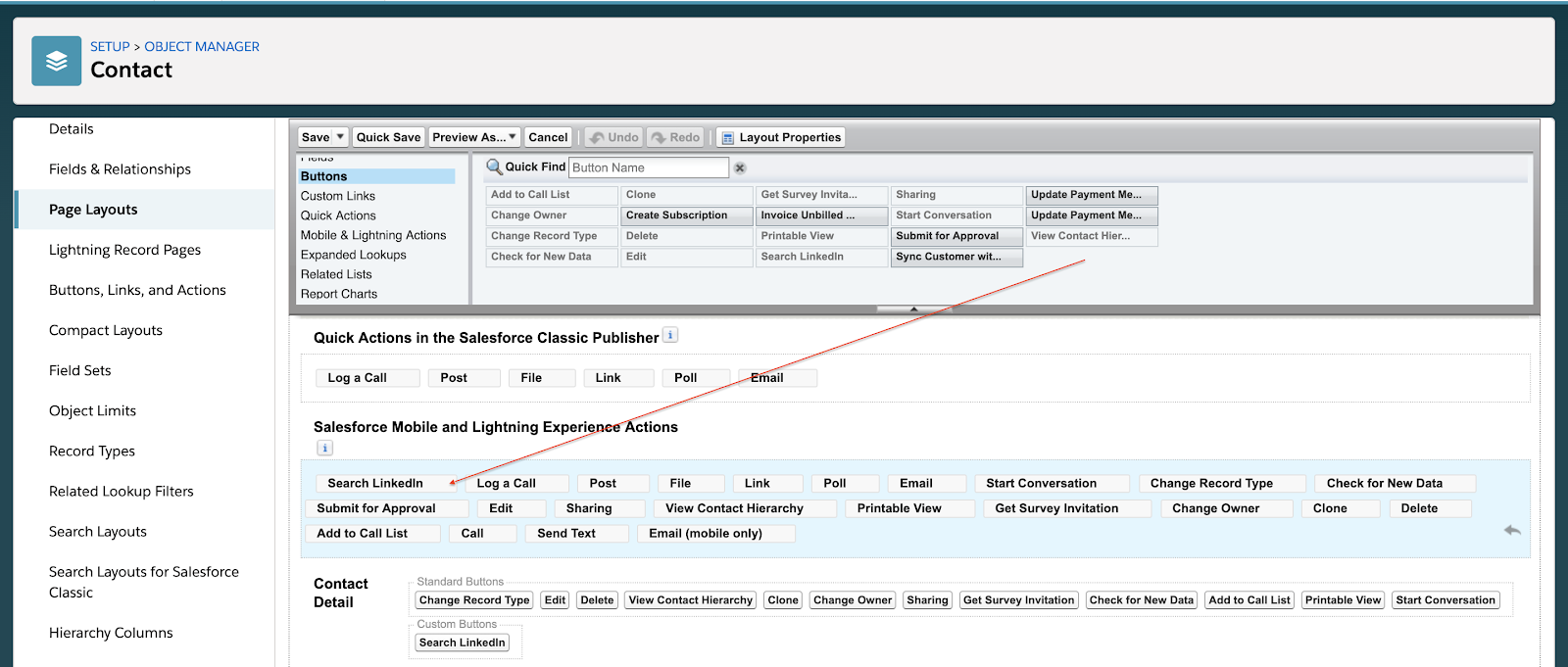Image resolution: width=1568 pixels, height=667 pixels.
Task: Select Report Charts palette category
Action: [x=339, y=294]
